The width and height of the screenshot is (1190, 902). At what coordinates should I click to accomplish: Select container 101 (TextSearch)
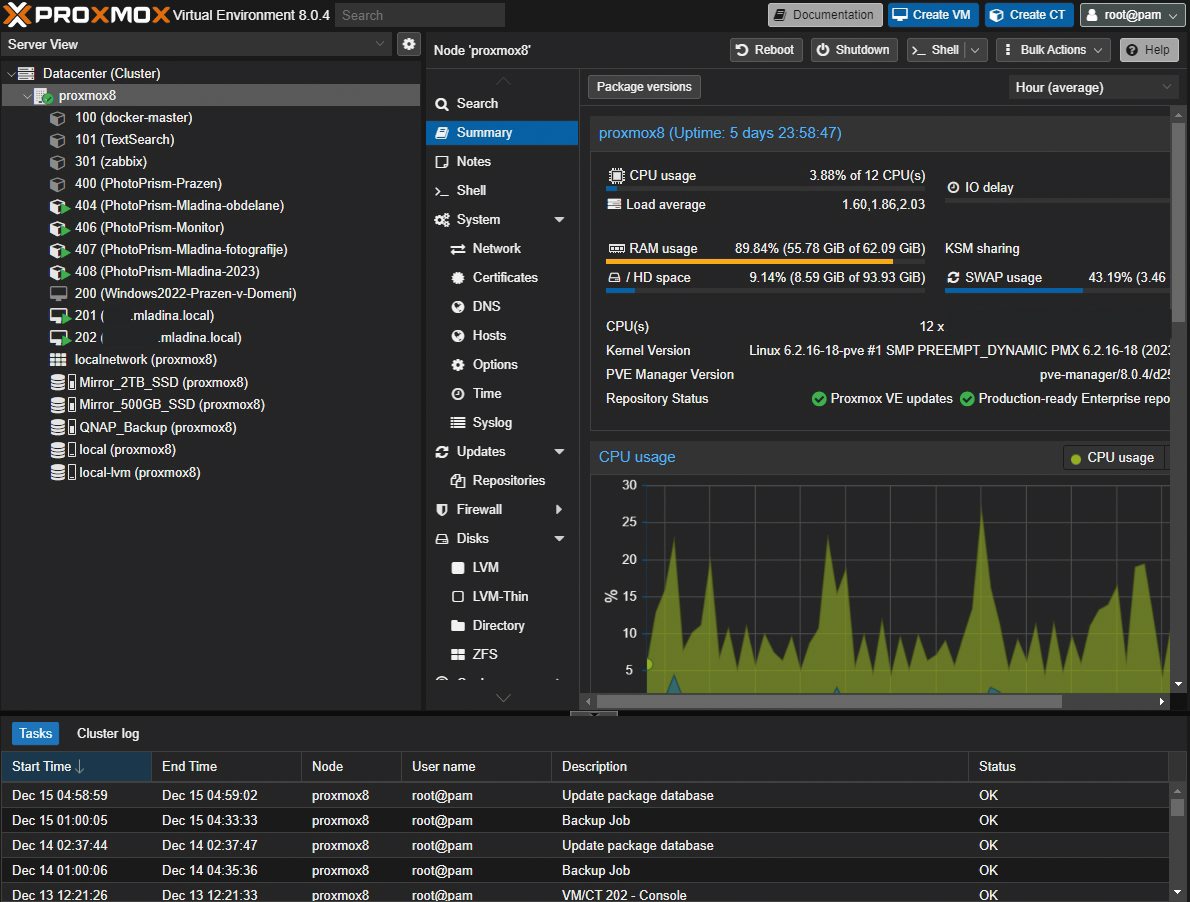[x=124, y=140]
